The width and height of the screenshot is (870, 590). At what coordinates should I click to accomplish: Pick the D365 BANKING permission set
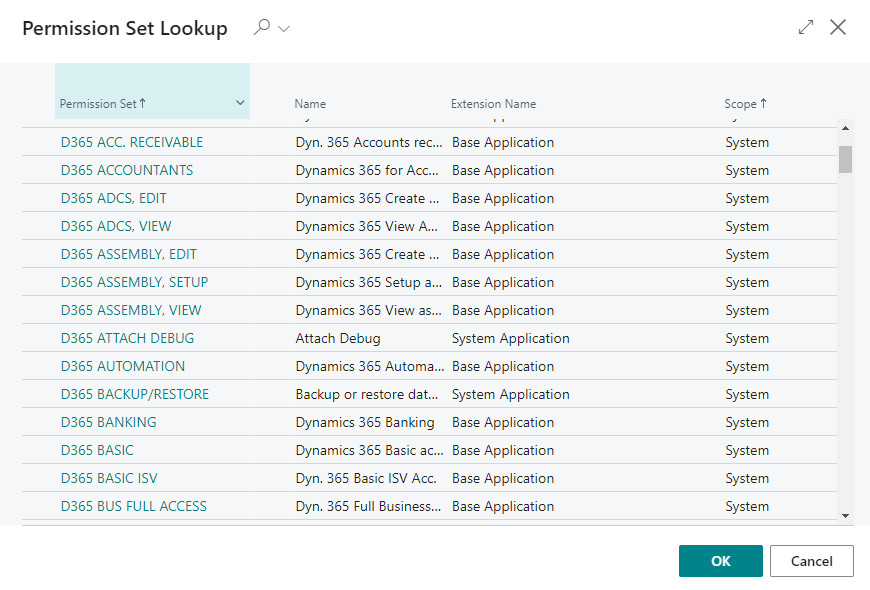click(109, 422)
